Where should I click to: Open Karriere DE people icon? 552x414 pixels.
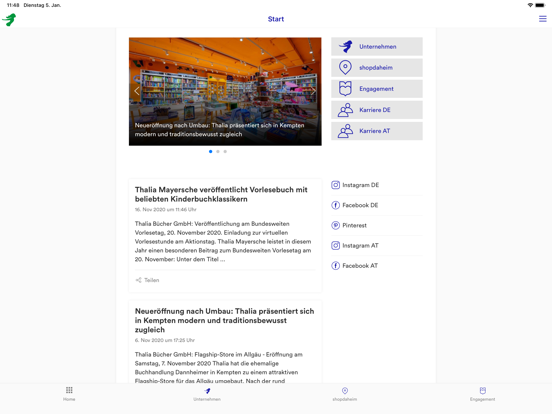coord(345,110)
